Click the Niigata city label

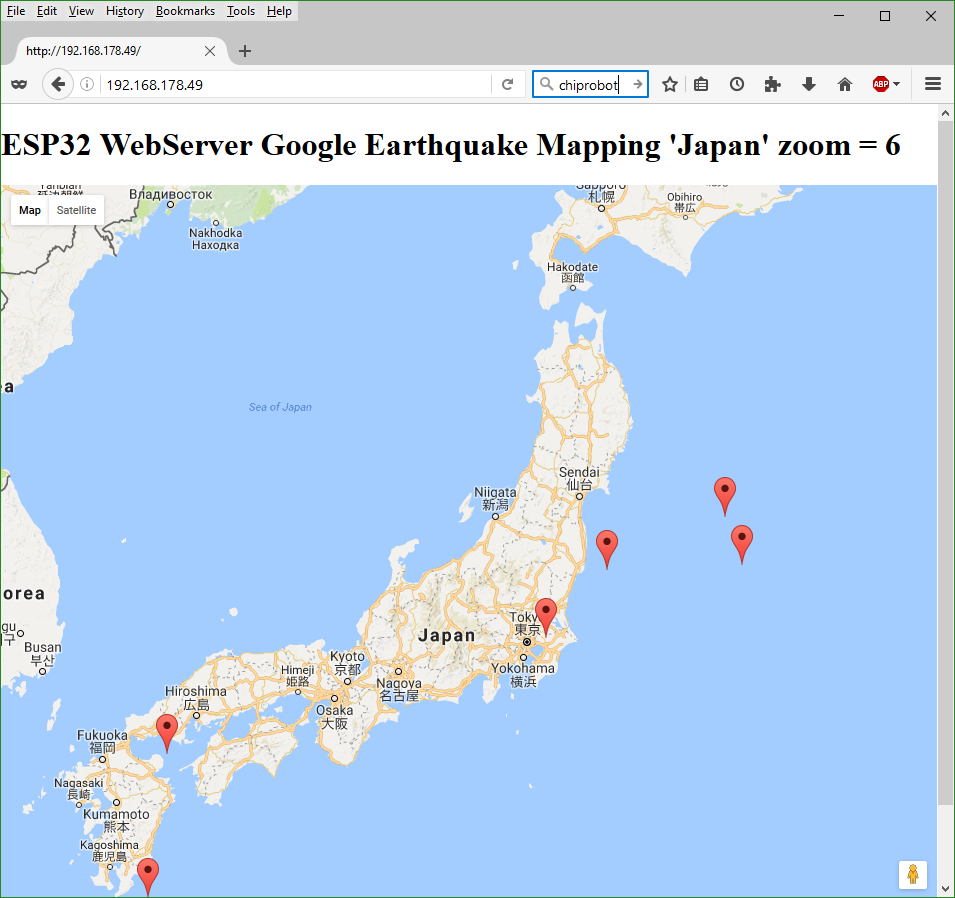495,498
